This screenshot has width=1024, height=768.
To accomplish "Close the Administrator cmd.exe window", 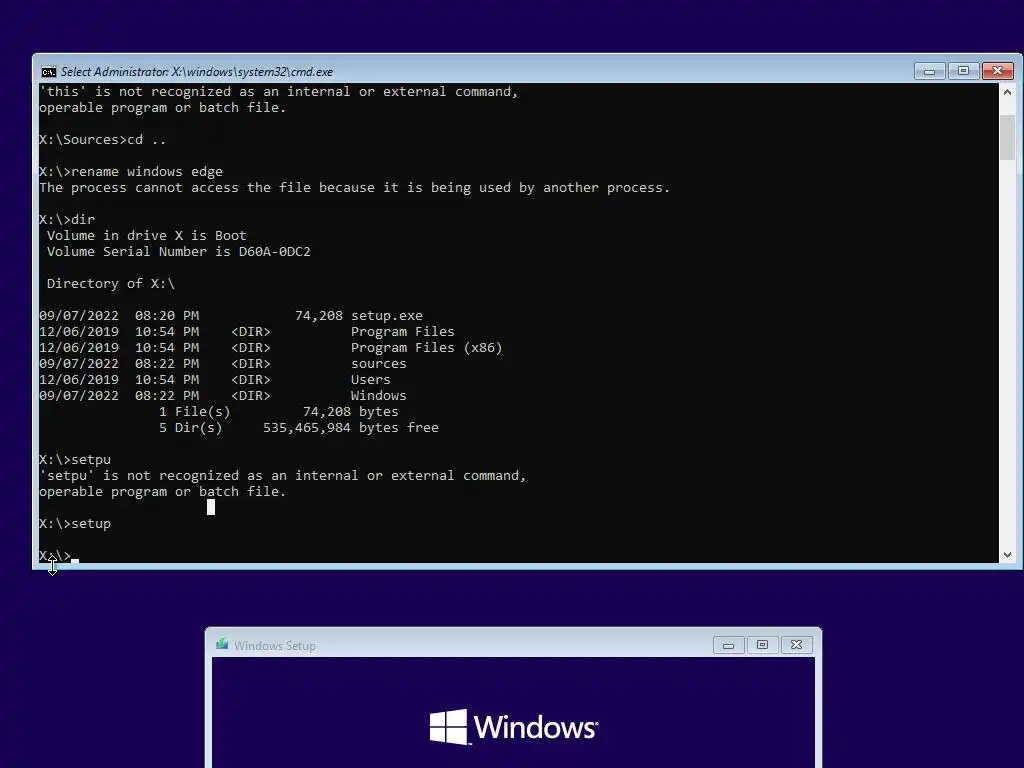I will (x=997, y=71).
